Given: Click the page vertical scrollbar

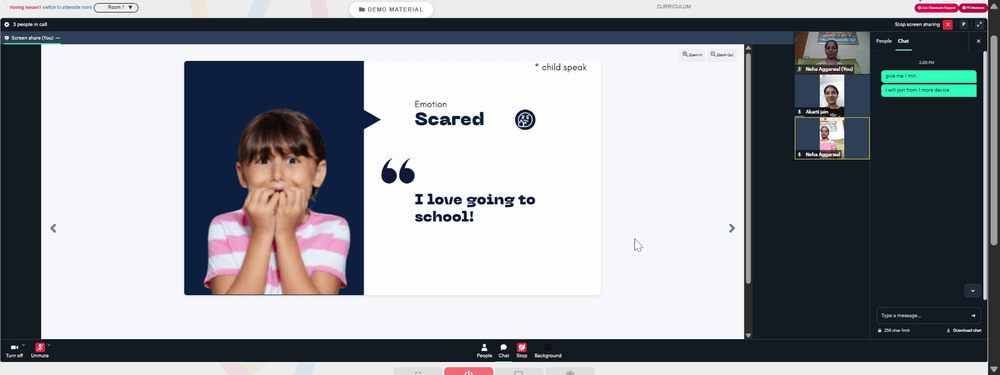Looking at the screenshot, I should tap(994, 140).
